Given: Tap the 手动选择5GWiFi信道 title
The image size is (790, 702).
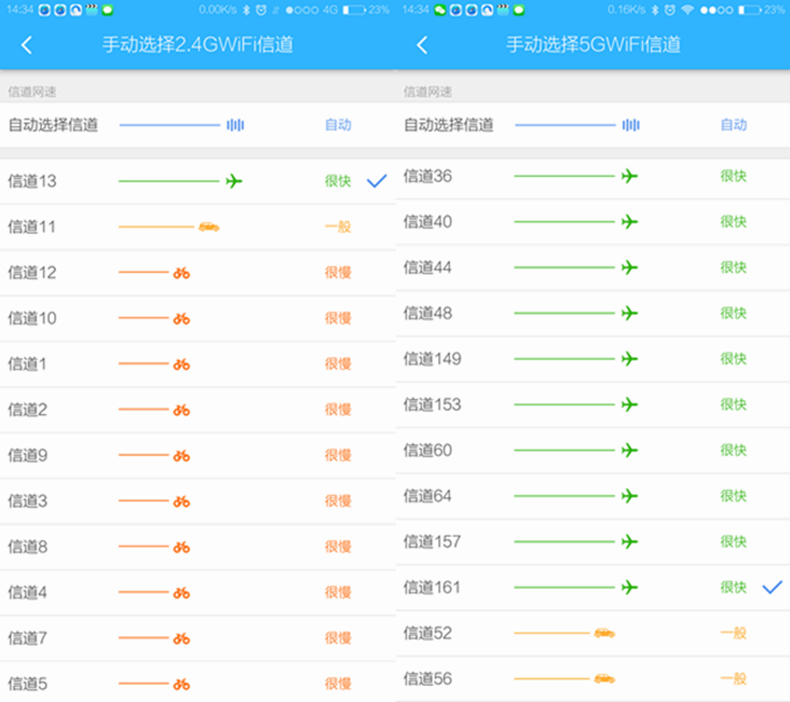Looking at the screenshot, I should [x=593, y=45].
